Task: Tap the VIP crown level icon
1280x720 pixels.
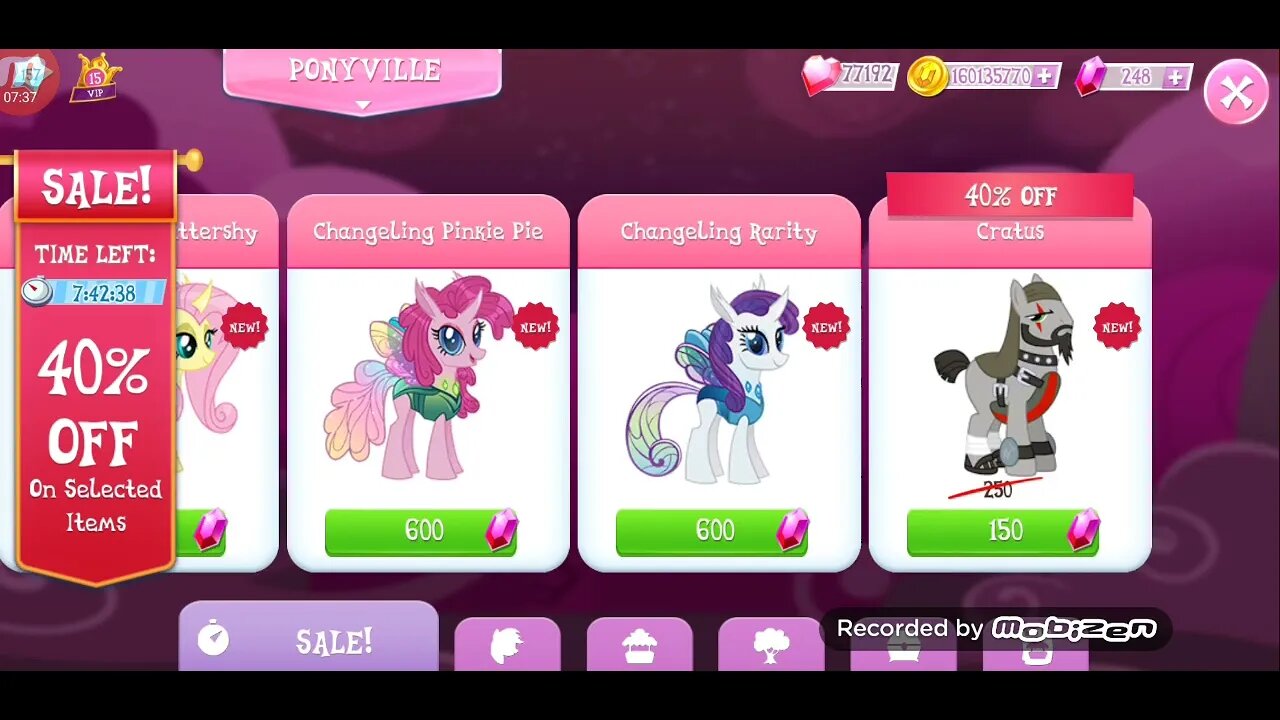Action: click(94, 79)
